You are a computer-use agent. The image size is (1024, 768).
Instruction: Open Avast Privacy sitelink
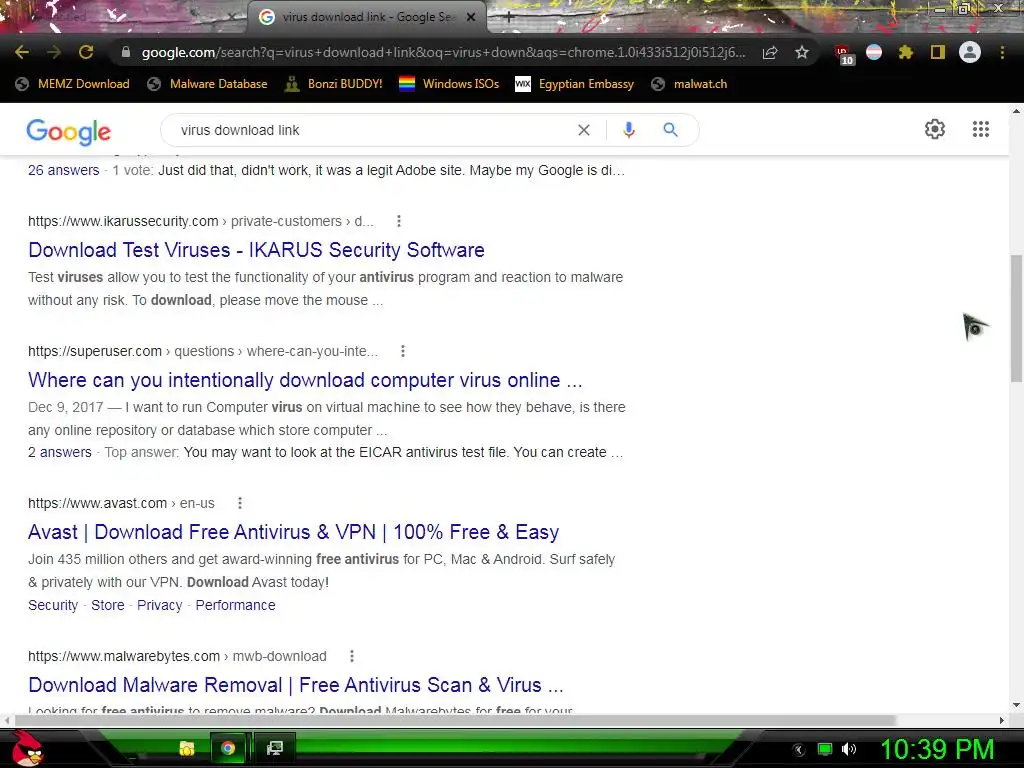click(159, 605)
